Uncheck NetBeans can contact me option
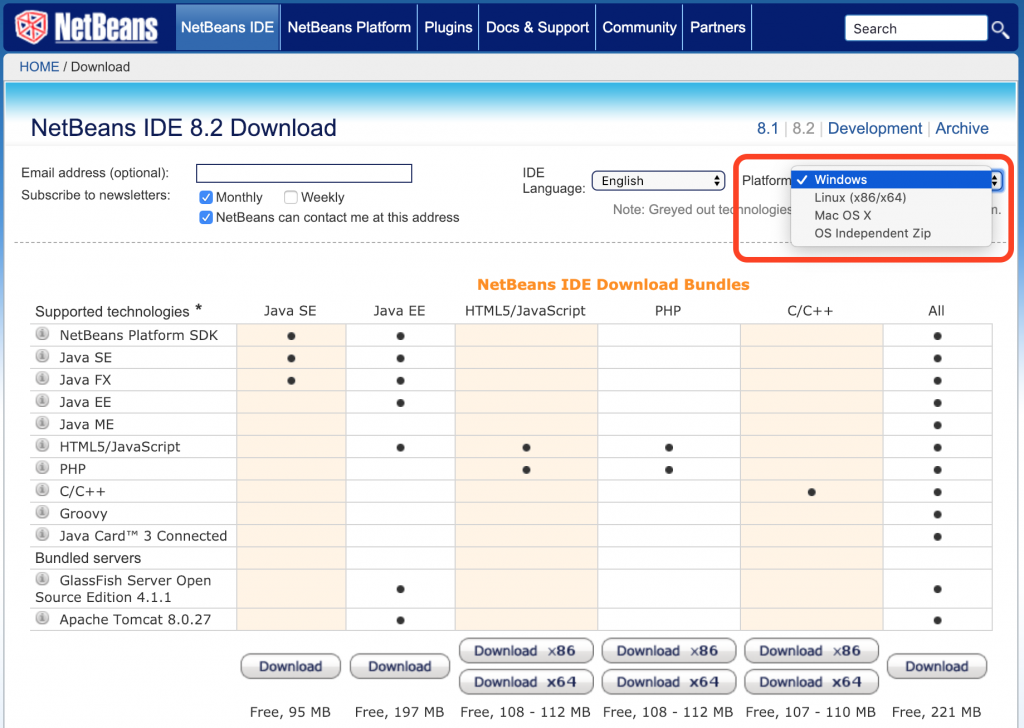This screenshot has height=728, width=1024. pos(207,217)
